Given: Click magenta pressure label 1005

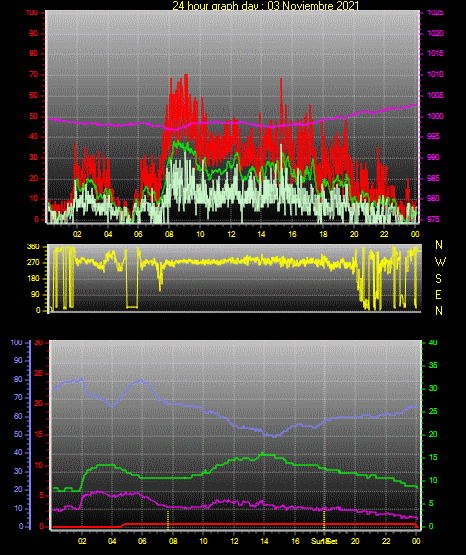Looking at the screenshot, I should (x=435, y=95).
